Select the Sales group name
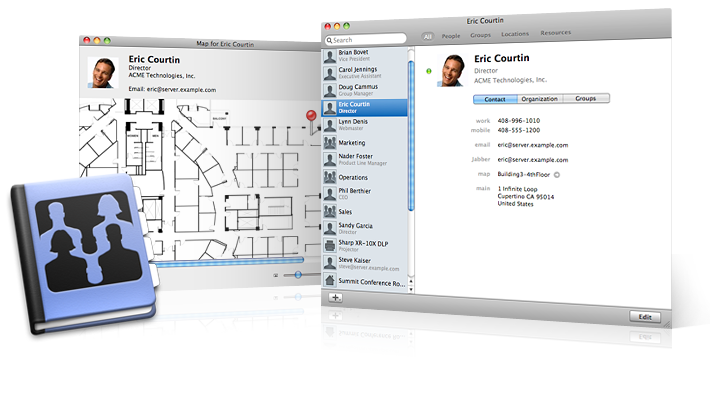 coord(345,212)
